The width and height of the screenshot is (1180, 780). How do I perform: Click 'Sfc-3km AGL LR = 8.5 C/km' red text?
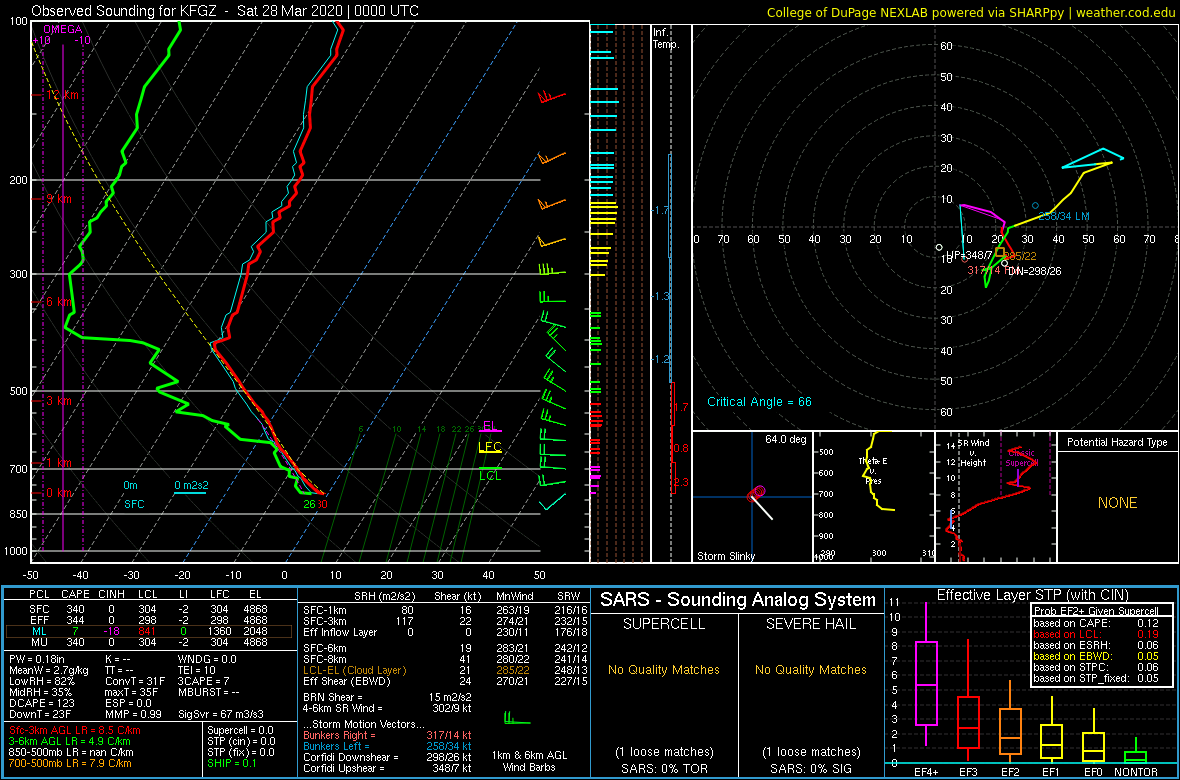tap(75, 730)
